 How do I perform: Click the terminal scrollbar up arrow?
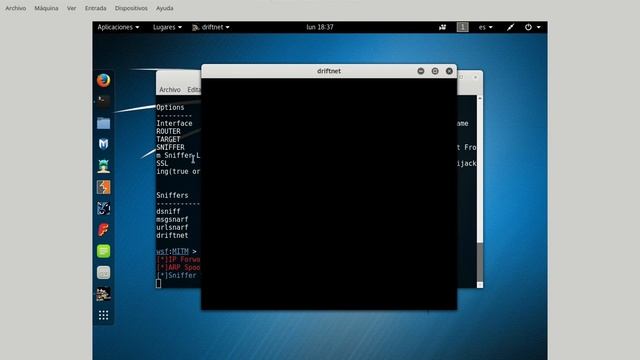480,98
